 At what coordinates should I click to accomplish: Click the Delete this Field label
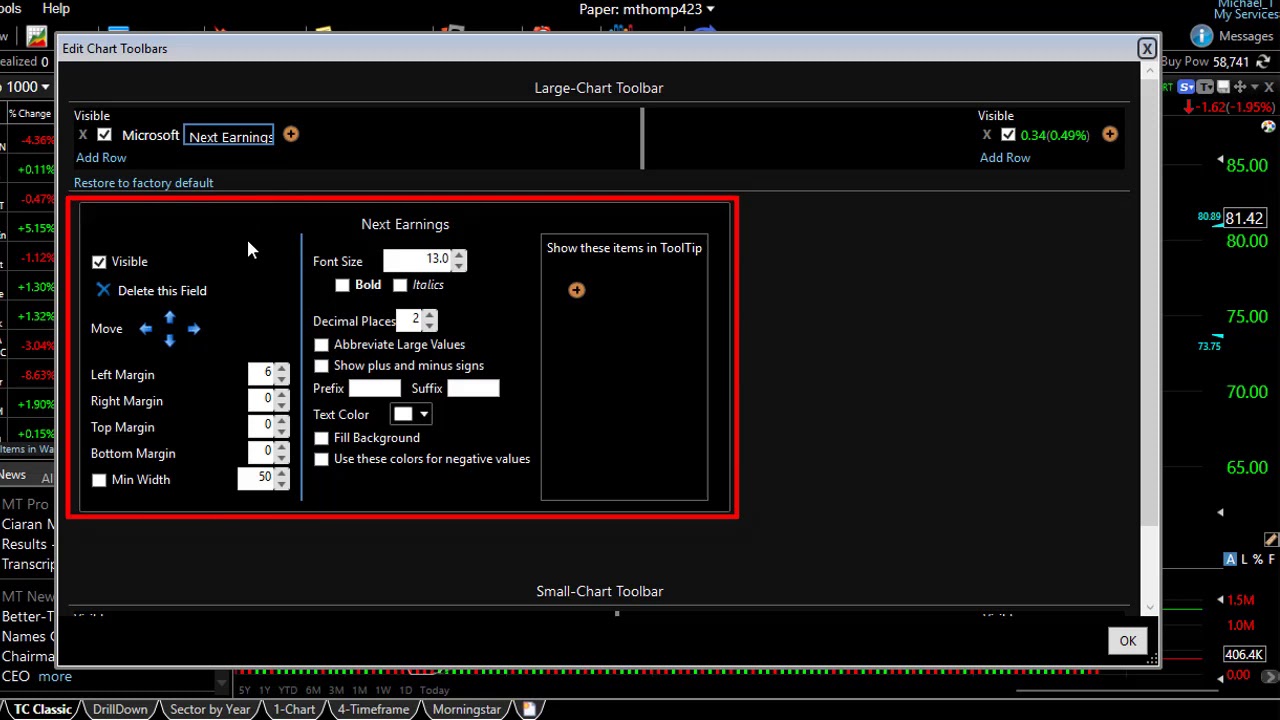pyautogui.click(x=162, y=291)
